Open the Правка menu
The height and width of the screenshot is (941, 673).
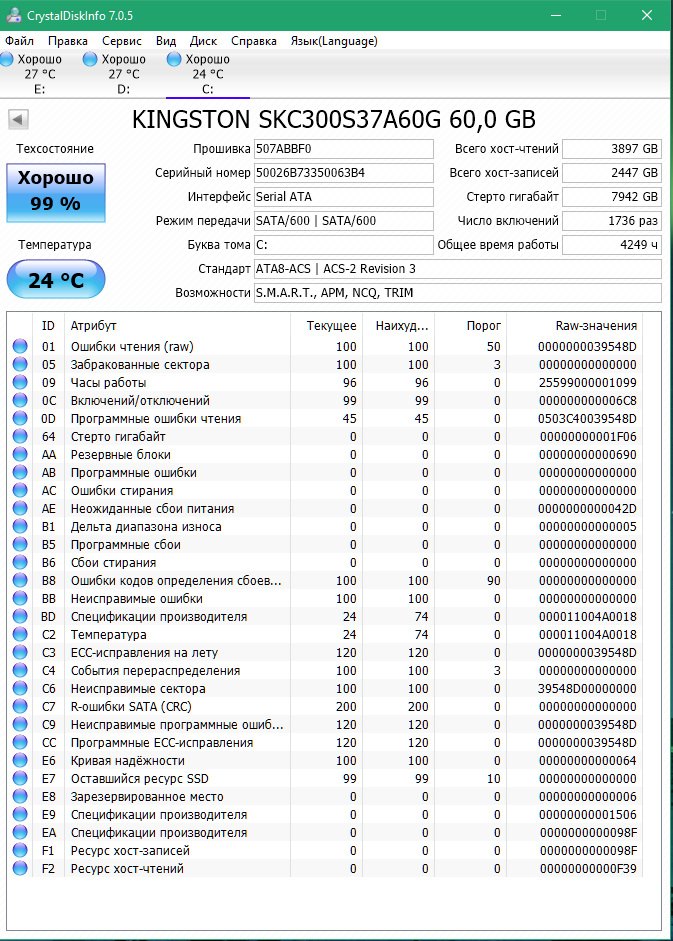[68, 41]
